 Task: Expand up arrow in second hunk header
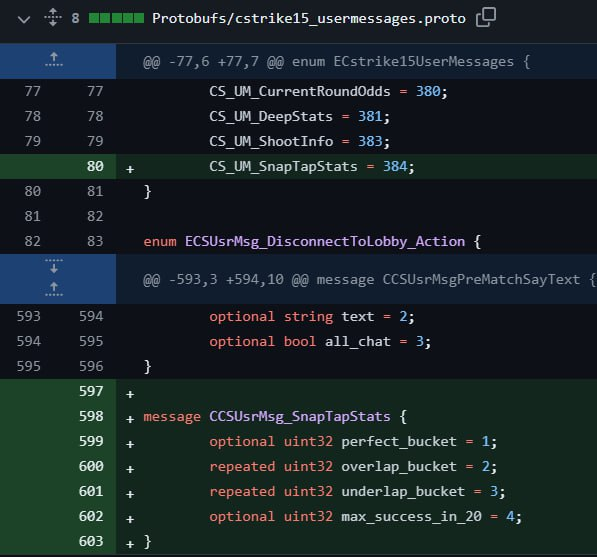point(54,289)
